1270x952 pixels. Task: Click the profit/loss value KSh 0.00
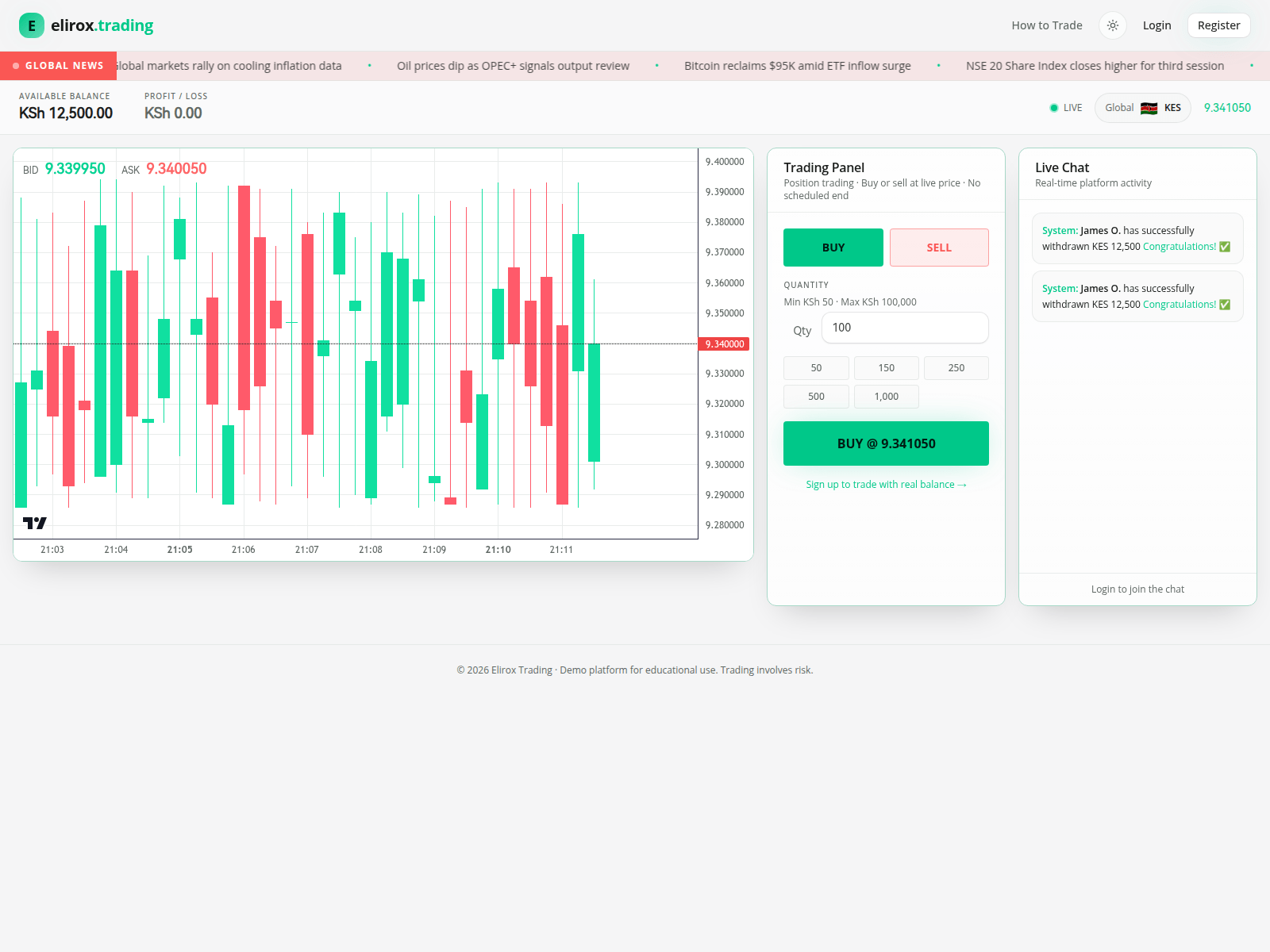click(x=173, y=113)
